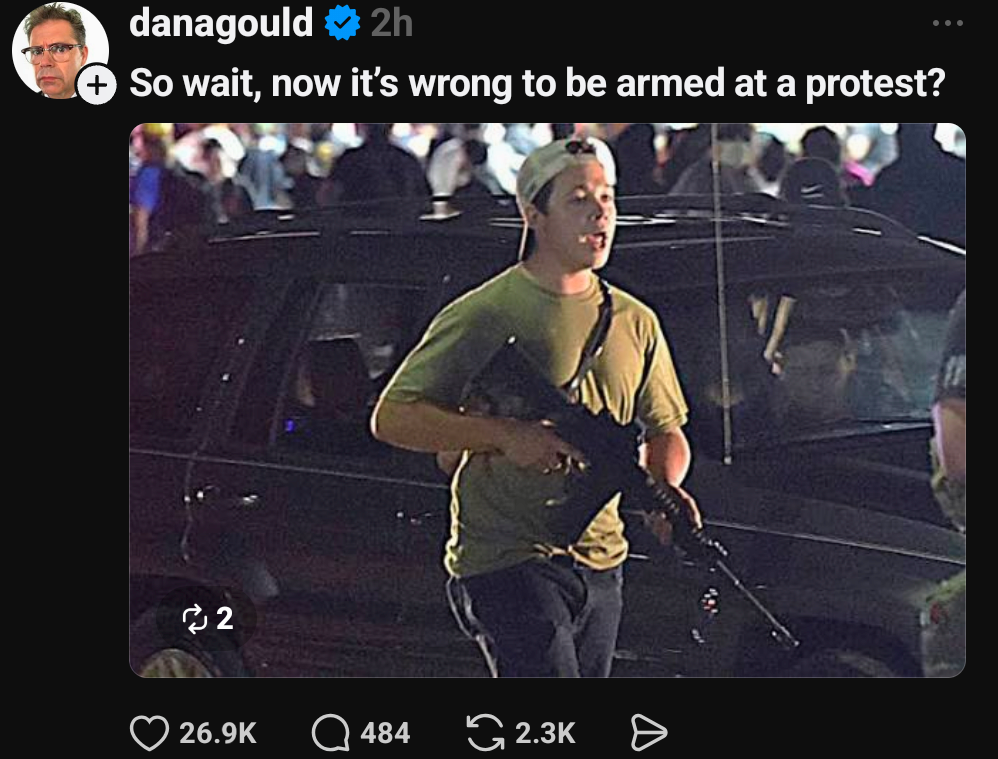Follow danagould with the plus button
The image size is (998, 759).
point(97,85)
